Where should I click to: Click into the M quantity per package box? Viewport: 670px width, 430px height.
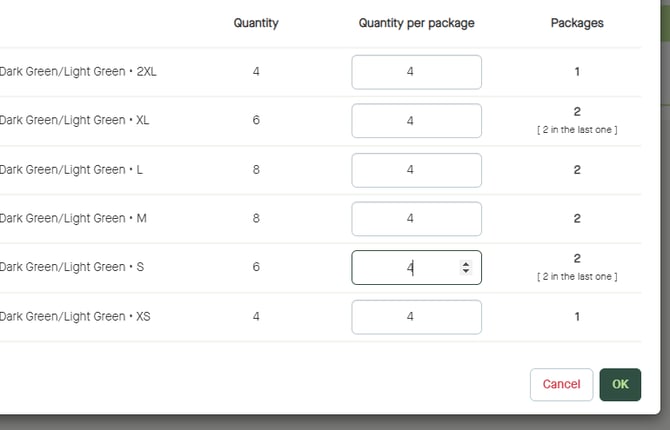[x=416, y=219]
